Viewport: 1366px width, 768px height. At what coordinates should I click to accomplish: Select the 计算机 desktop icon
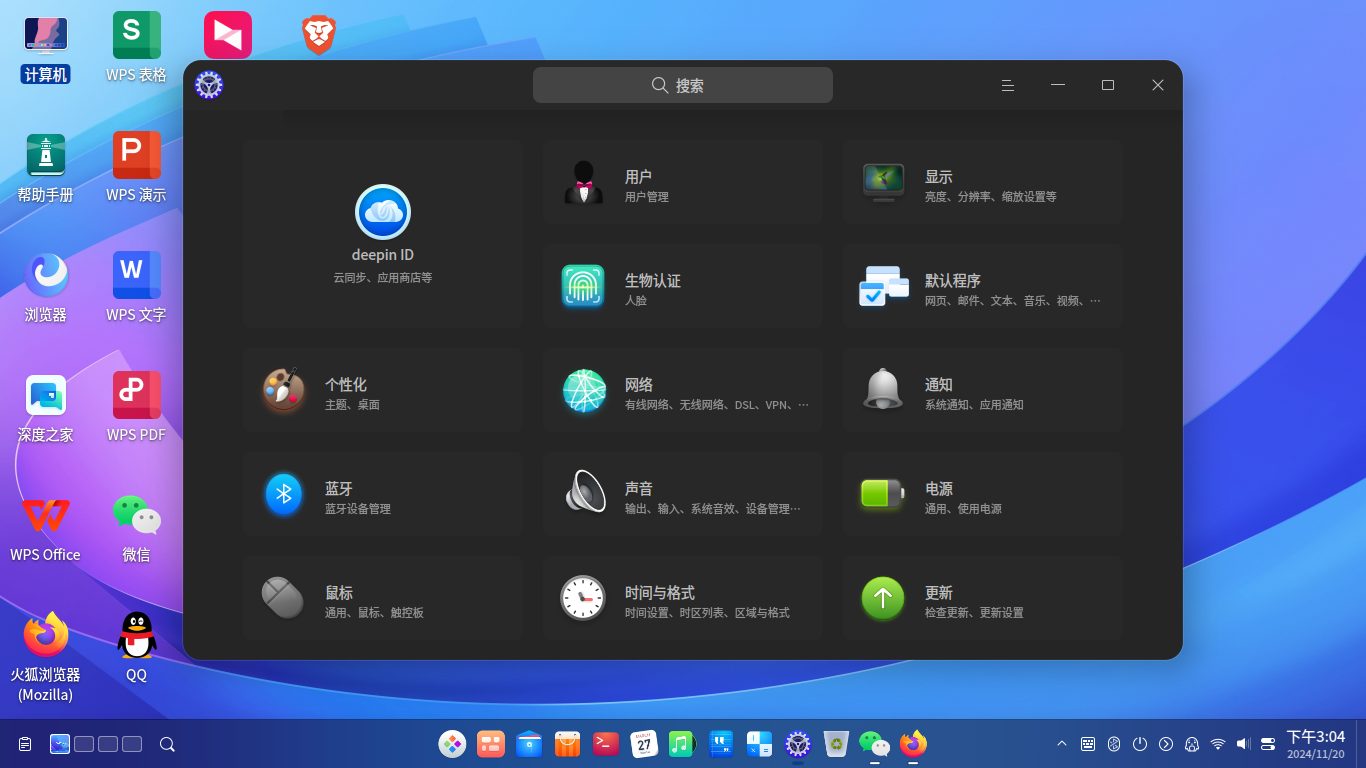tap(46, 47)
